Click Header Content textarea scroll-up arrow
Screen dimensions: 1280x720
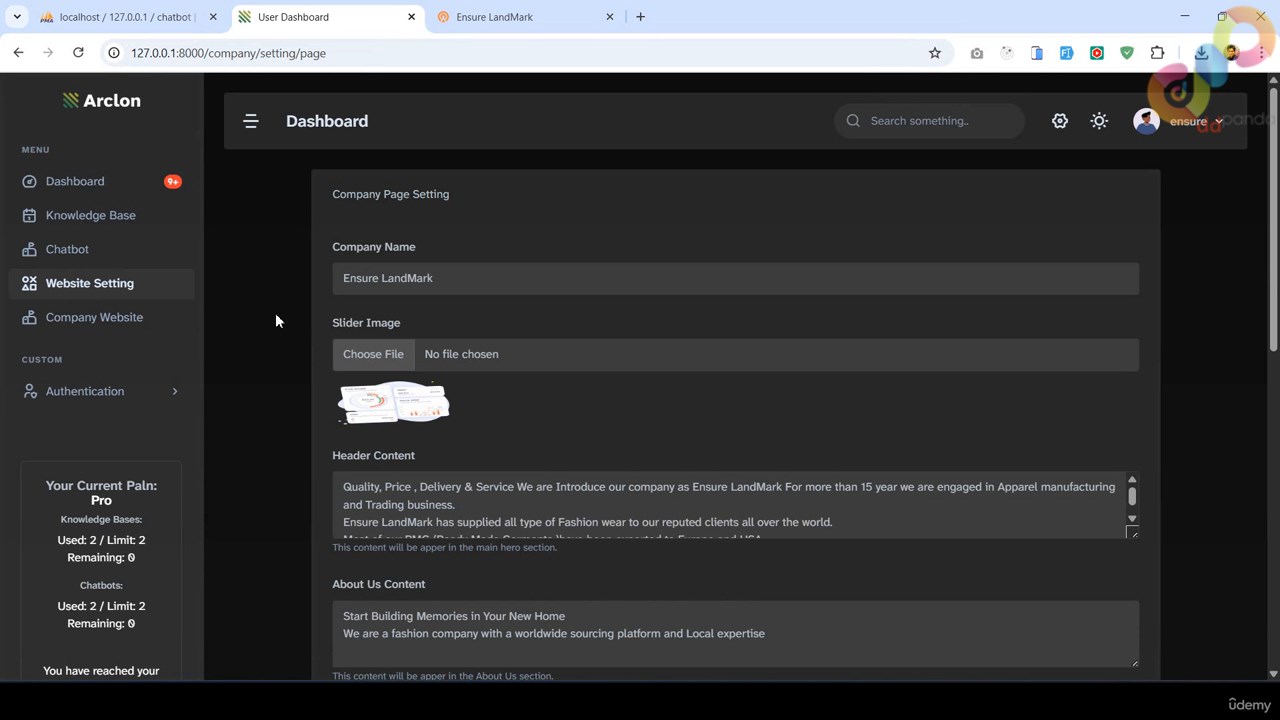[x=1132, y=479]
